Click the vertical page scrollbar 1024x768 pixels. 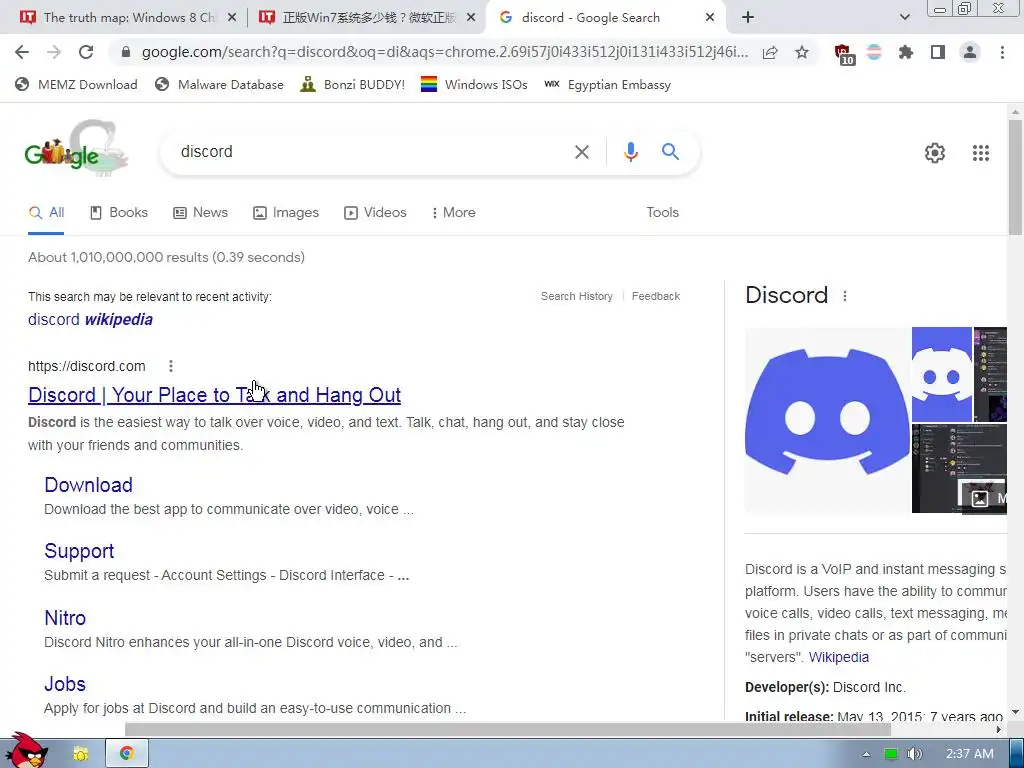coord(1015,177)
